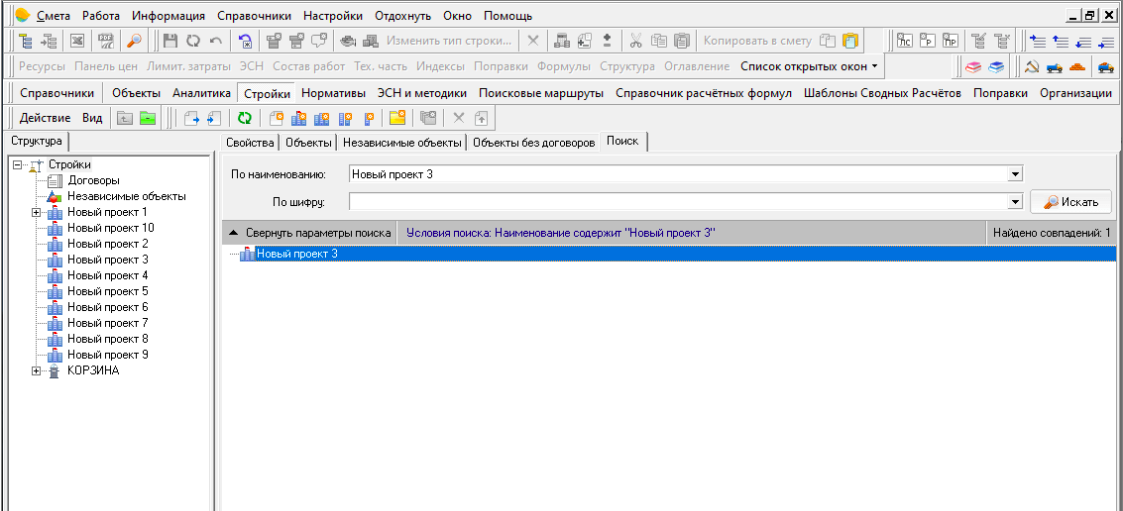
Task: Click the green circular refresh icon
Action: (245, 118)
